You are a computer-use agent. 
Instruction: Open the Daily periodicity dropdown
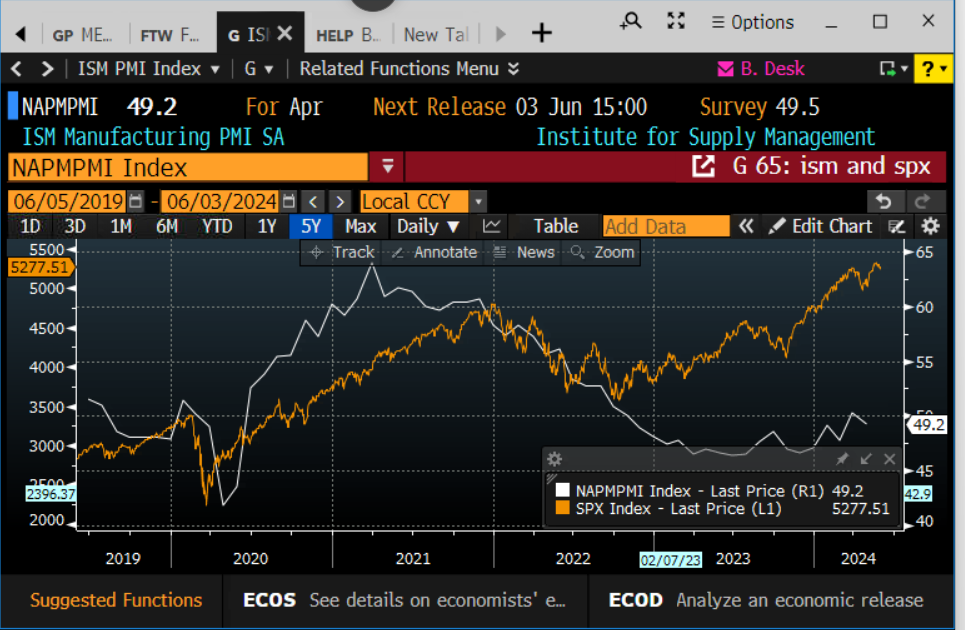(428, 227)
